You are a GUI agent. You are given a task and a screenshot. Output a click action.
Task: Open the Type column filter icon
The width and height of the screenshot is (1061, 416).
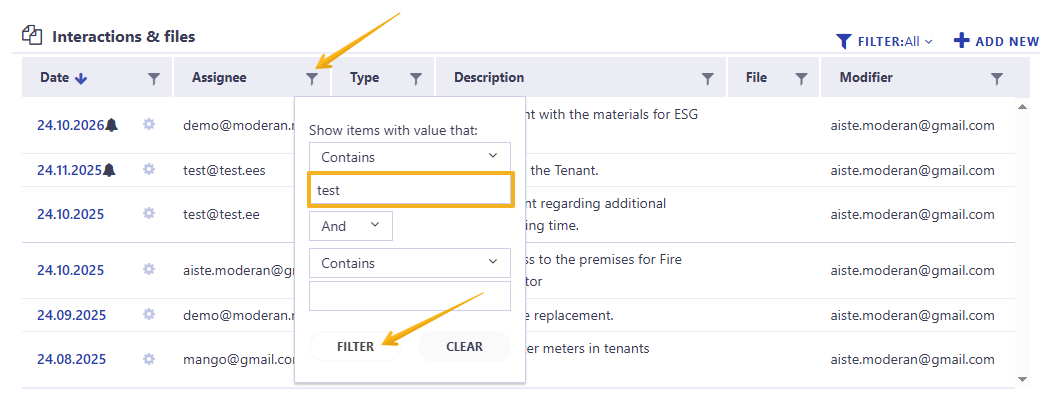[x=416, y=78]
